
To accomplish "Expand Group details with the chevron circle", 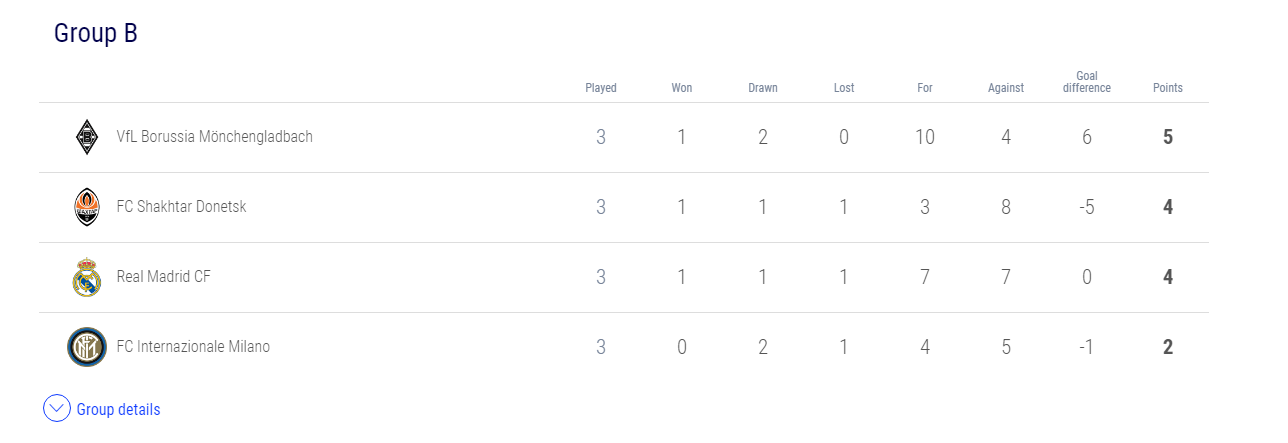I will 57,409.
